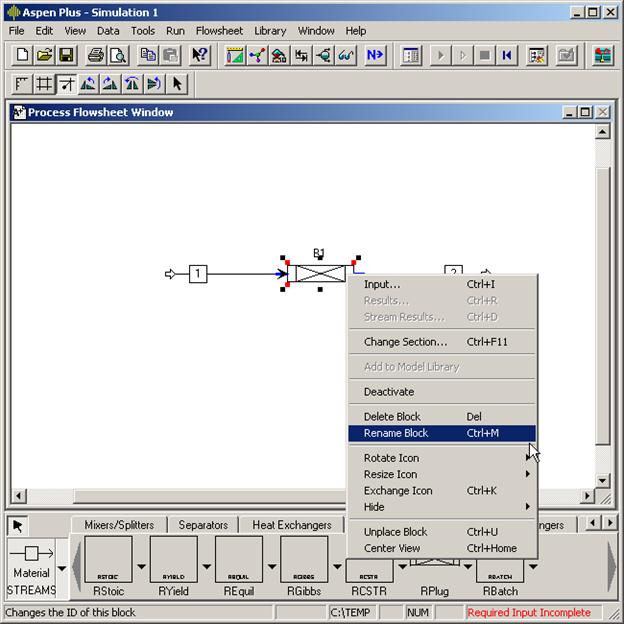Image resolution: width=624 pixels, height=624 pixels.
Task: Select the RStoic reactor model icon
Action: [x=108, y=561]
